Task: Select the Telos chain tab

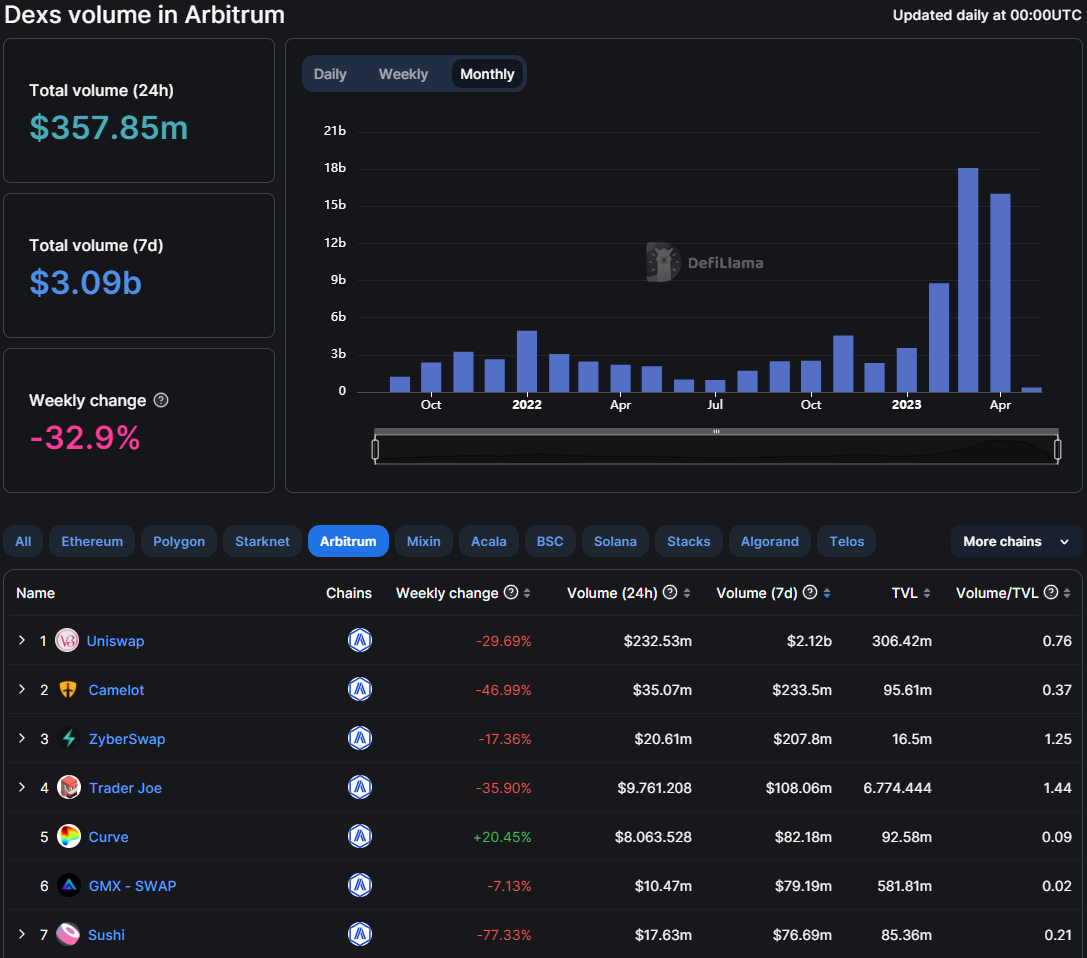Action: click(846, 541)
